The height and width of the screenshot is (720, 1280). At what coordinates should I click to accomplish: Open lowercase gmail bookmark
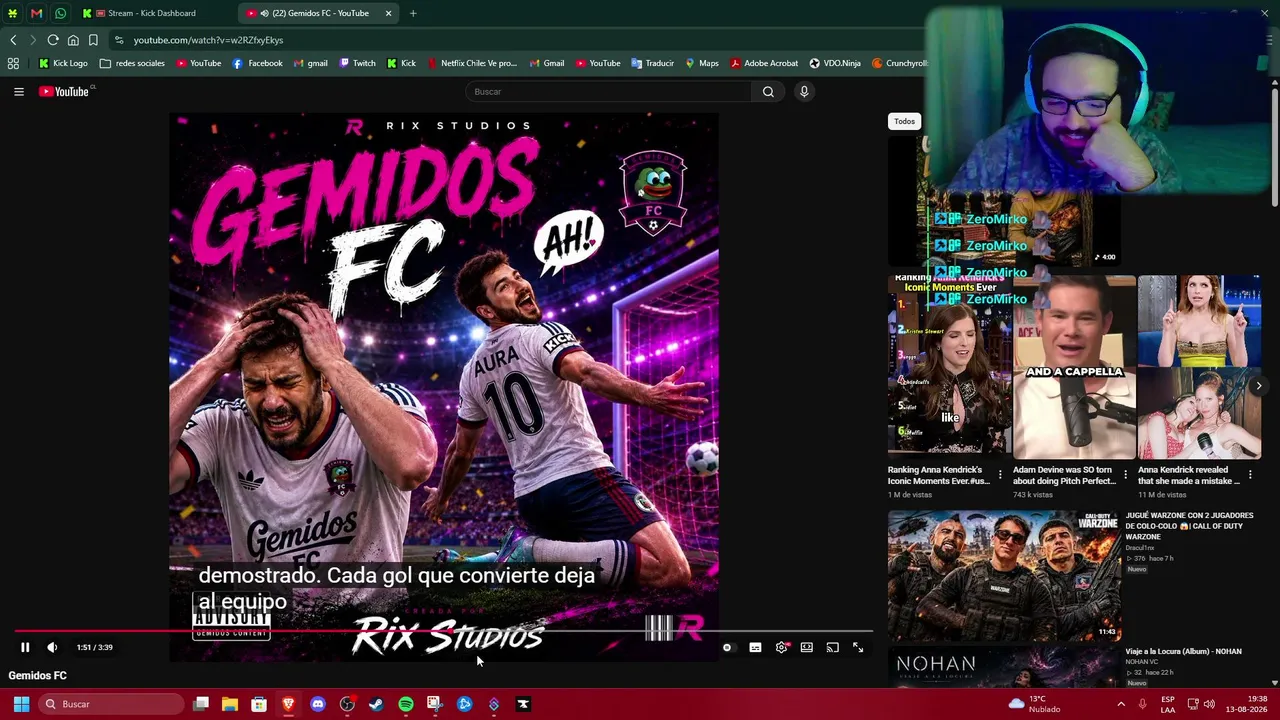310,63
